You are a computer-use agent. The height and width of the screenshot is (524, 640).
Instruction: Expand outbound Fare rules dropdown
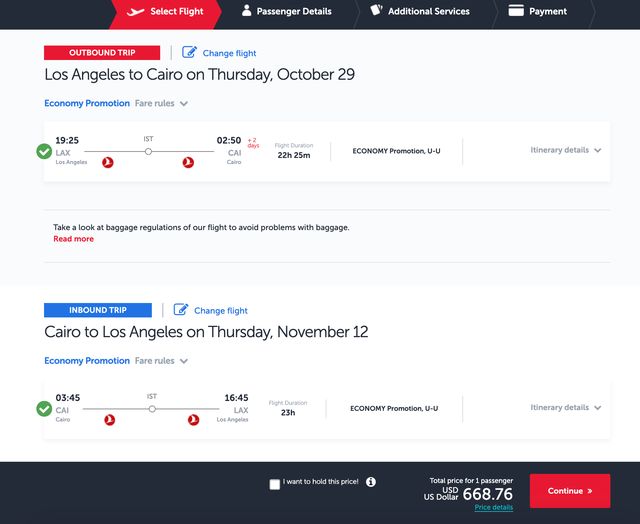coord(162,104)
